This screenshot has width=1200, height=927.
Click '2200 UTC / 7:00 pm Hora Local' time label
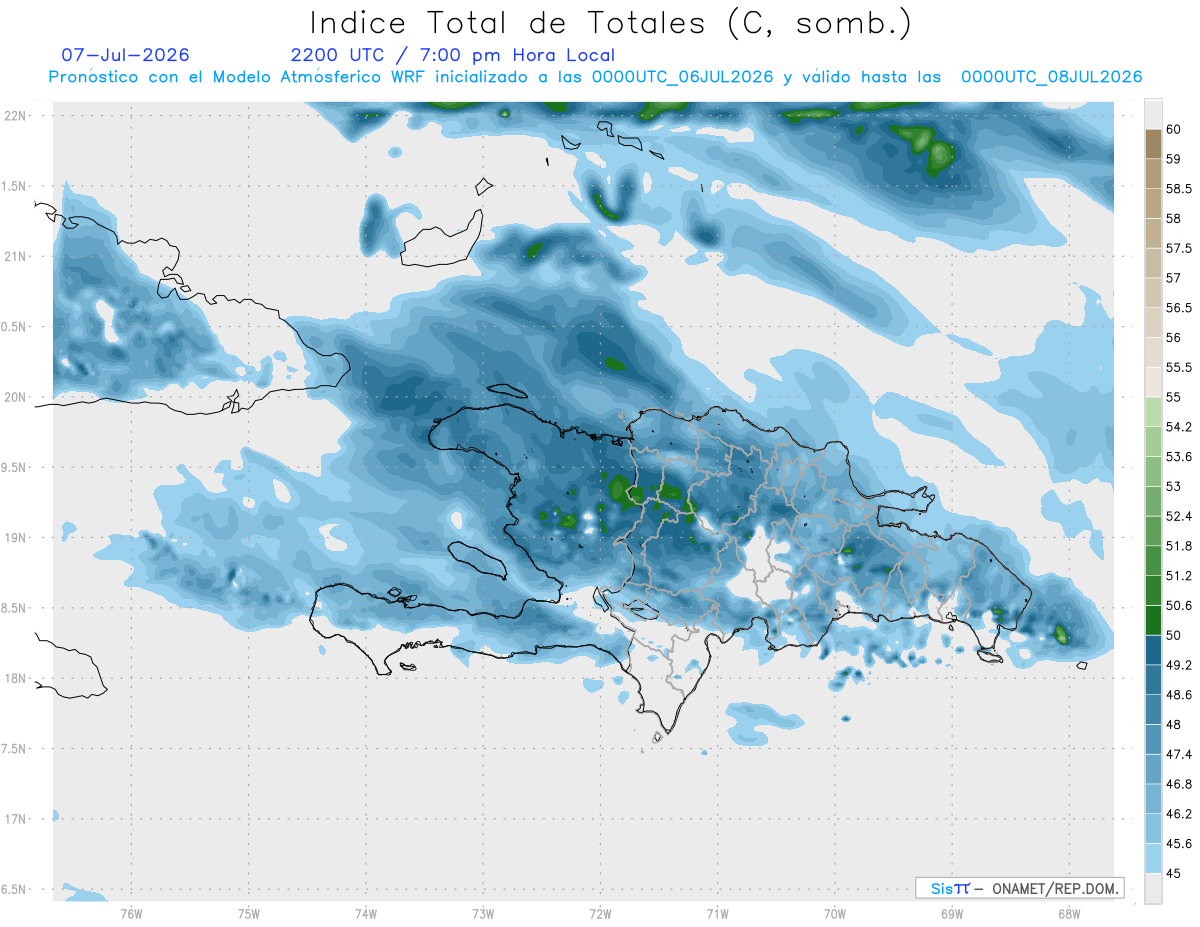[453, 56]
